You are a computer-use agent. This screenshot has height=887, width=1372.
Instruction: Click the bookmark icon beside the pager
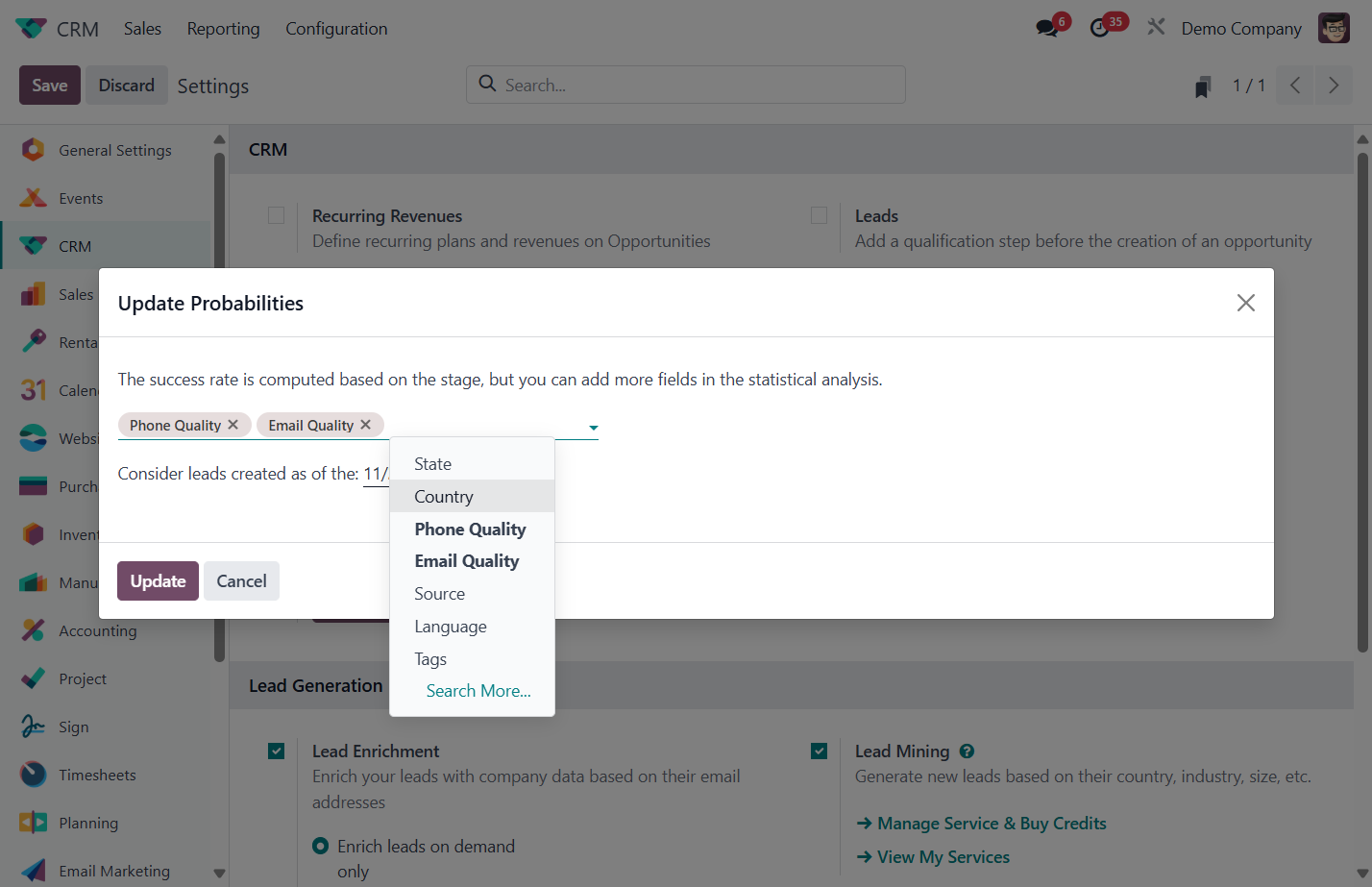pyautogui.click(x=1202, y=87)
